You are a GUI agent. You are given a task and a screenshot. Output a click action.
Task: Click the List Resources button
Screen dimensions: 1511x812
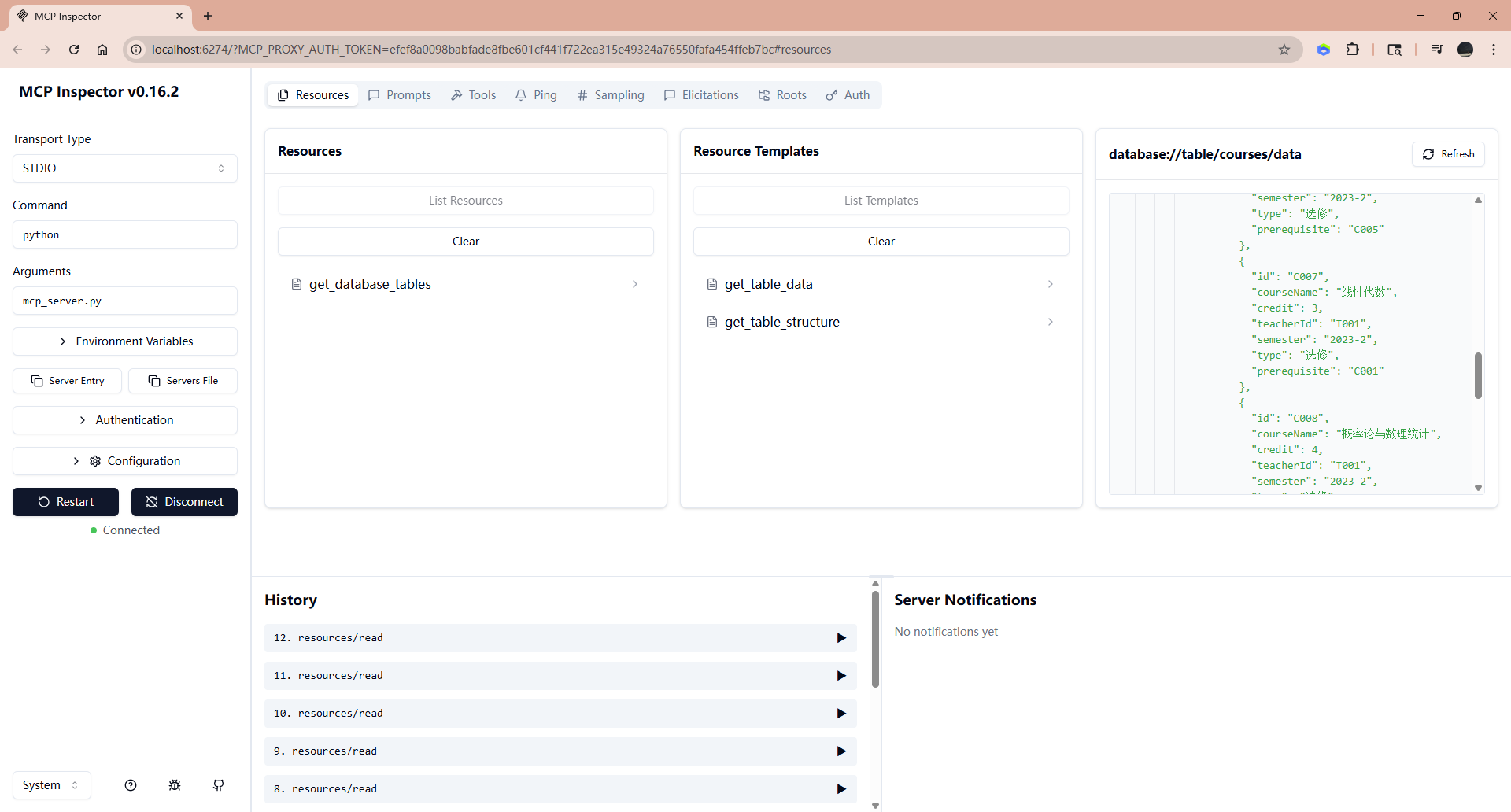[x=466, y=201]
